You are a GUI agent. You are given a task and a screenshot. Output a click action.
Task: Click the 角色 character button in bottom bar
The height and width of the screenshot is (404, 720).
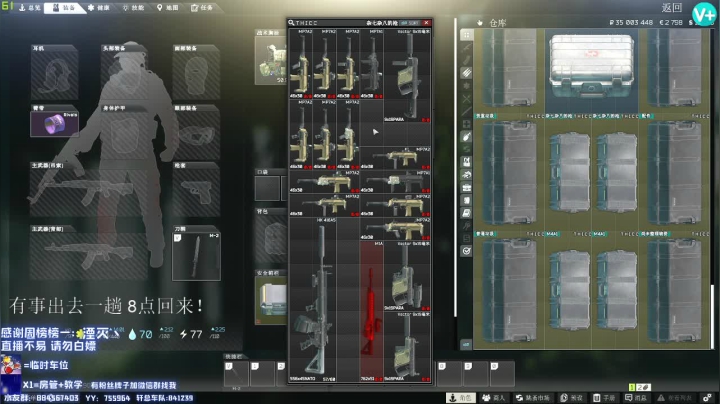pyautogui.click(x=461, y=398)
